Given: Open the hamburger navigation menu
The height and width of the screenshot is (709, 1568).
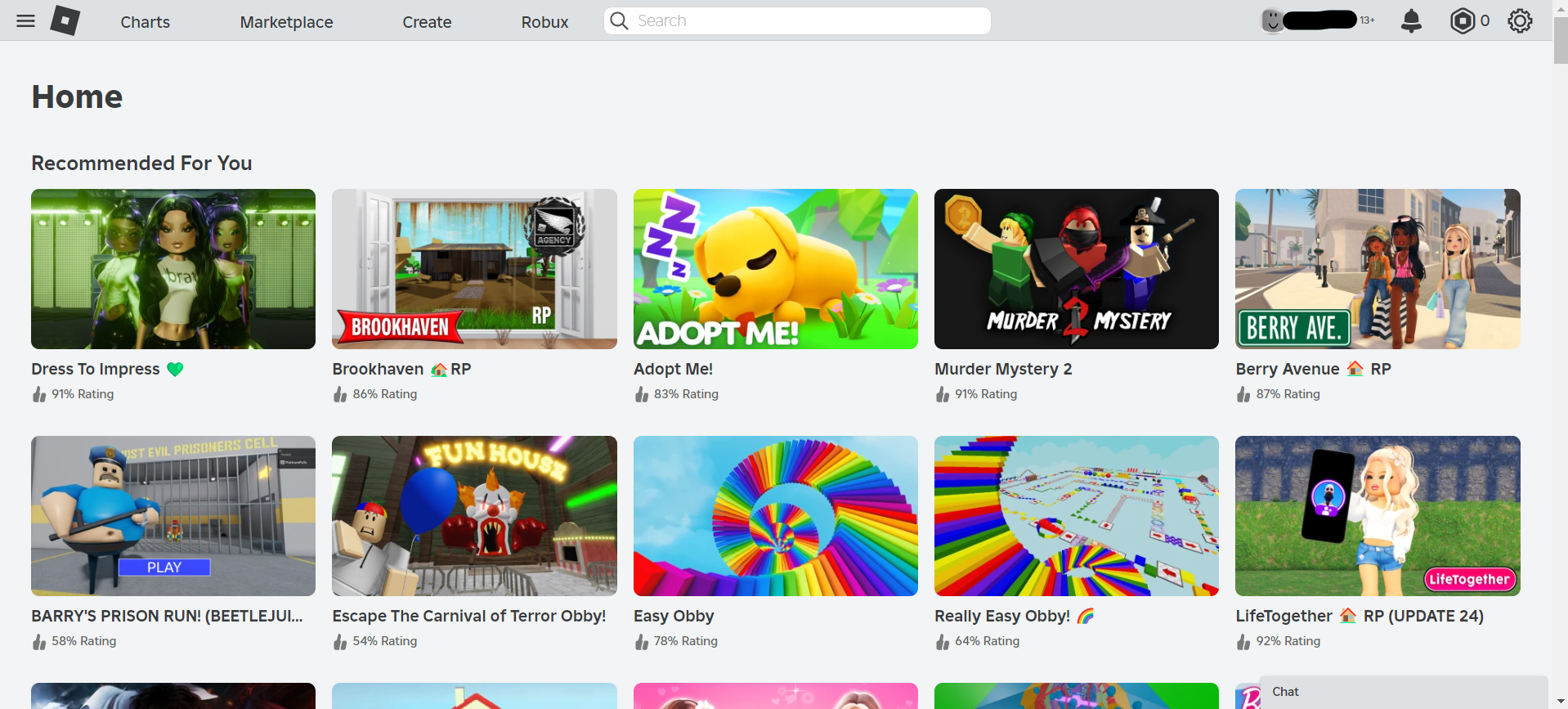Looking at the screenshot, I should (25, 20).
